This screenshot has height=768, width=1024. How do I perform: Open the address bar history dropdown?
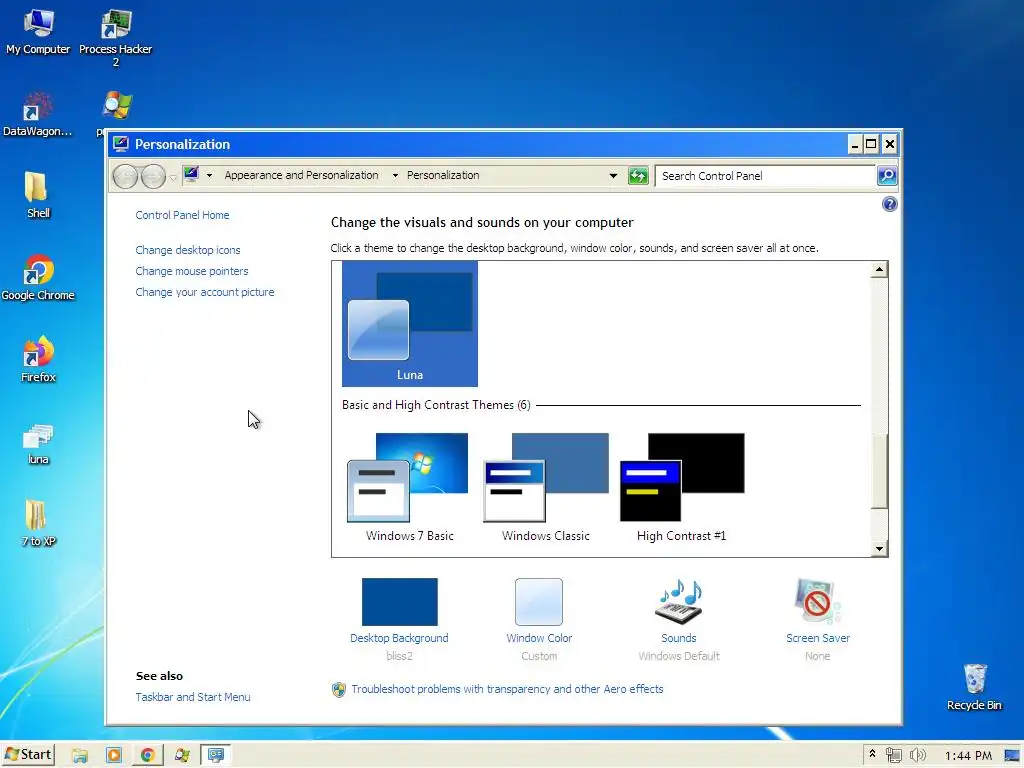pyautogui.click(x=613, y=176)
